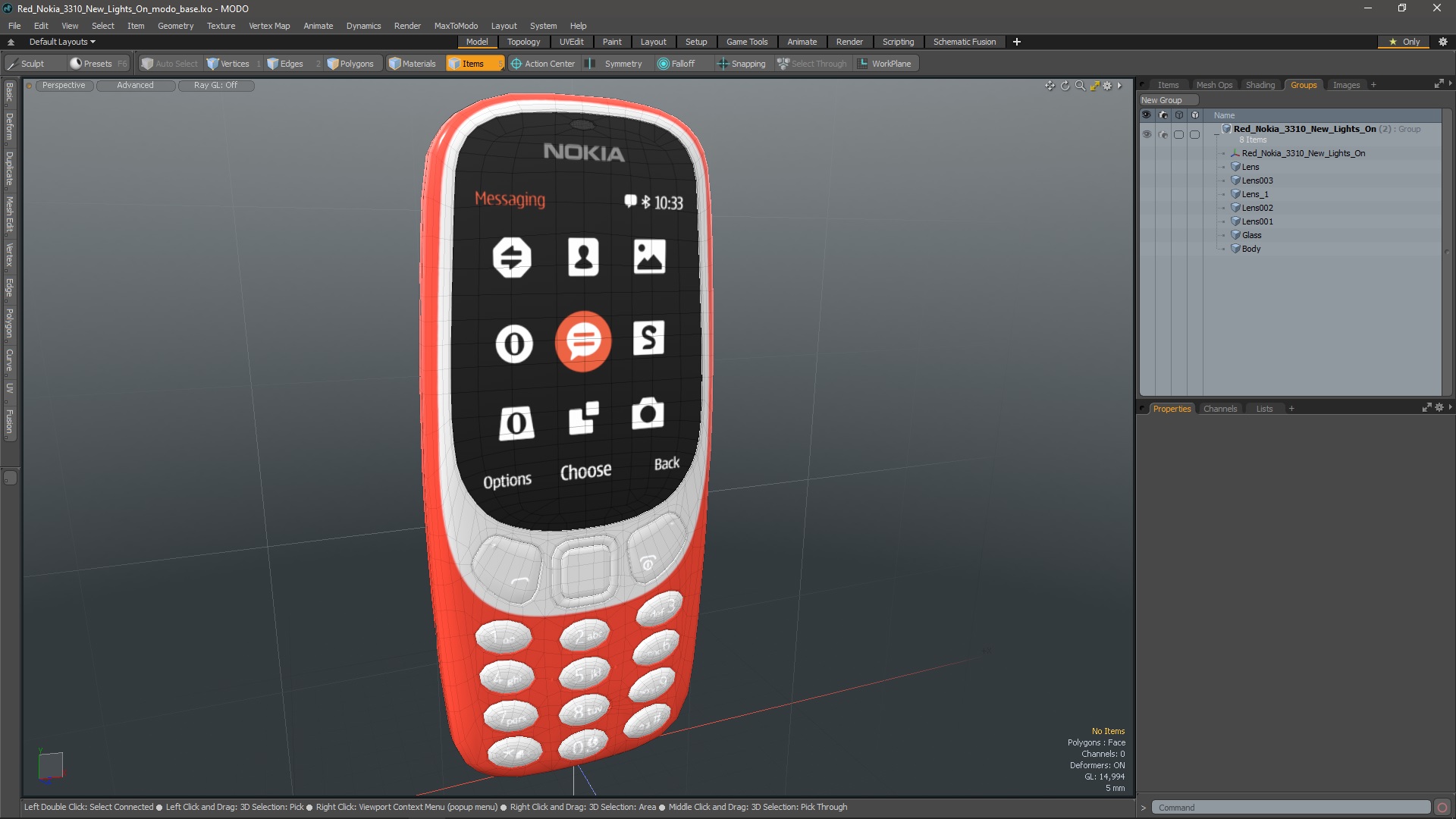Toggle Auto Select mode
Image resolution: width=1456 pixels, height=819 pixels.
[170, 64]
